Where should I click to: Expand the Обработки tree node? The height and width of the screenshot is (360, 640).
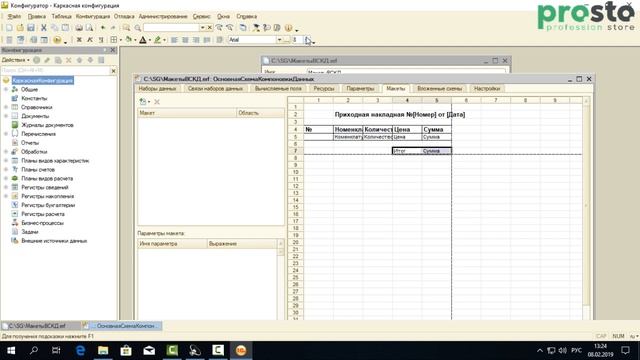coord(6,152)
